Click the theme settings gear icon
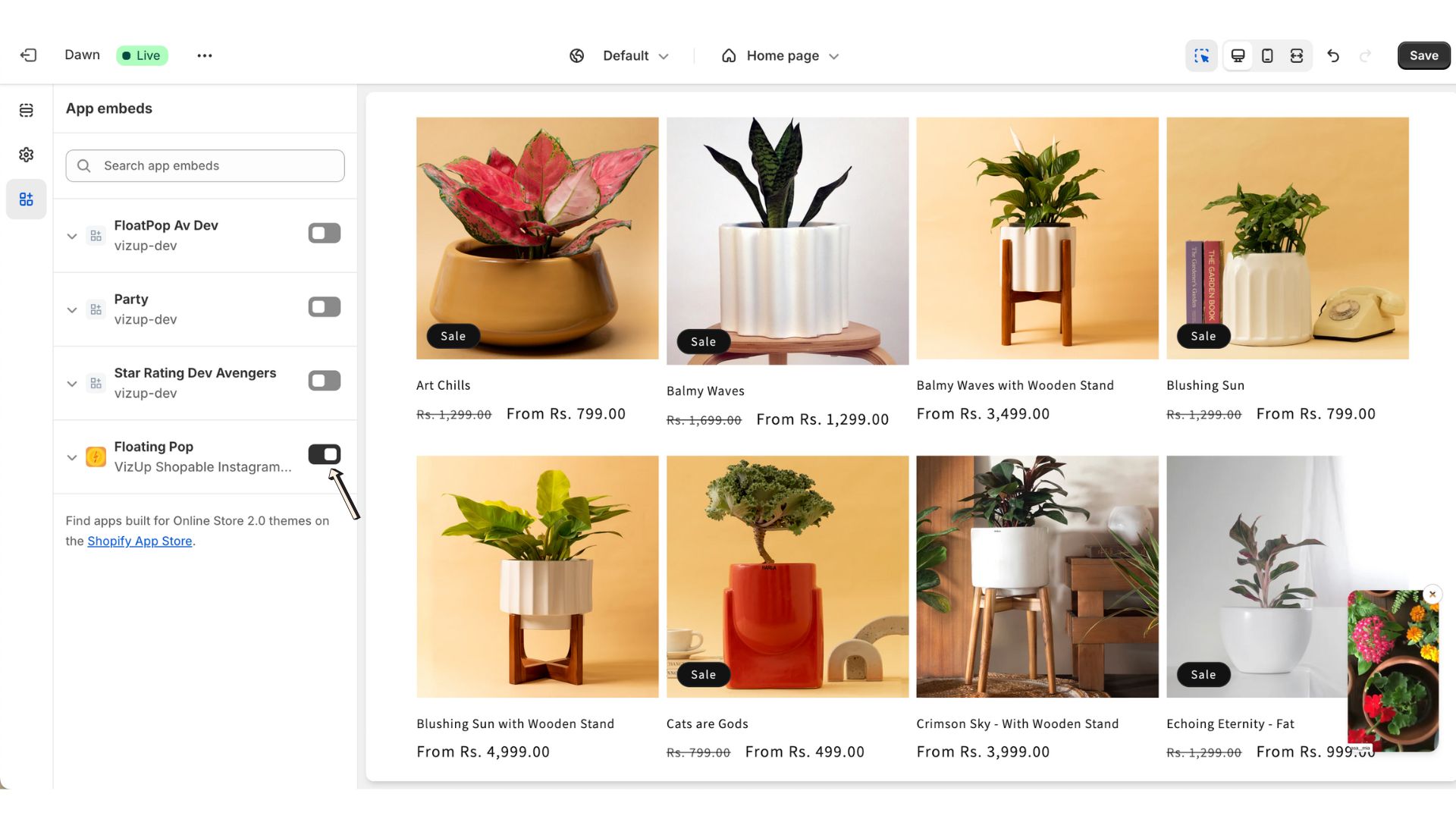This screenshot has height=819, width=1456. (27, 154)
